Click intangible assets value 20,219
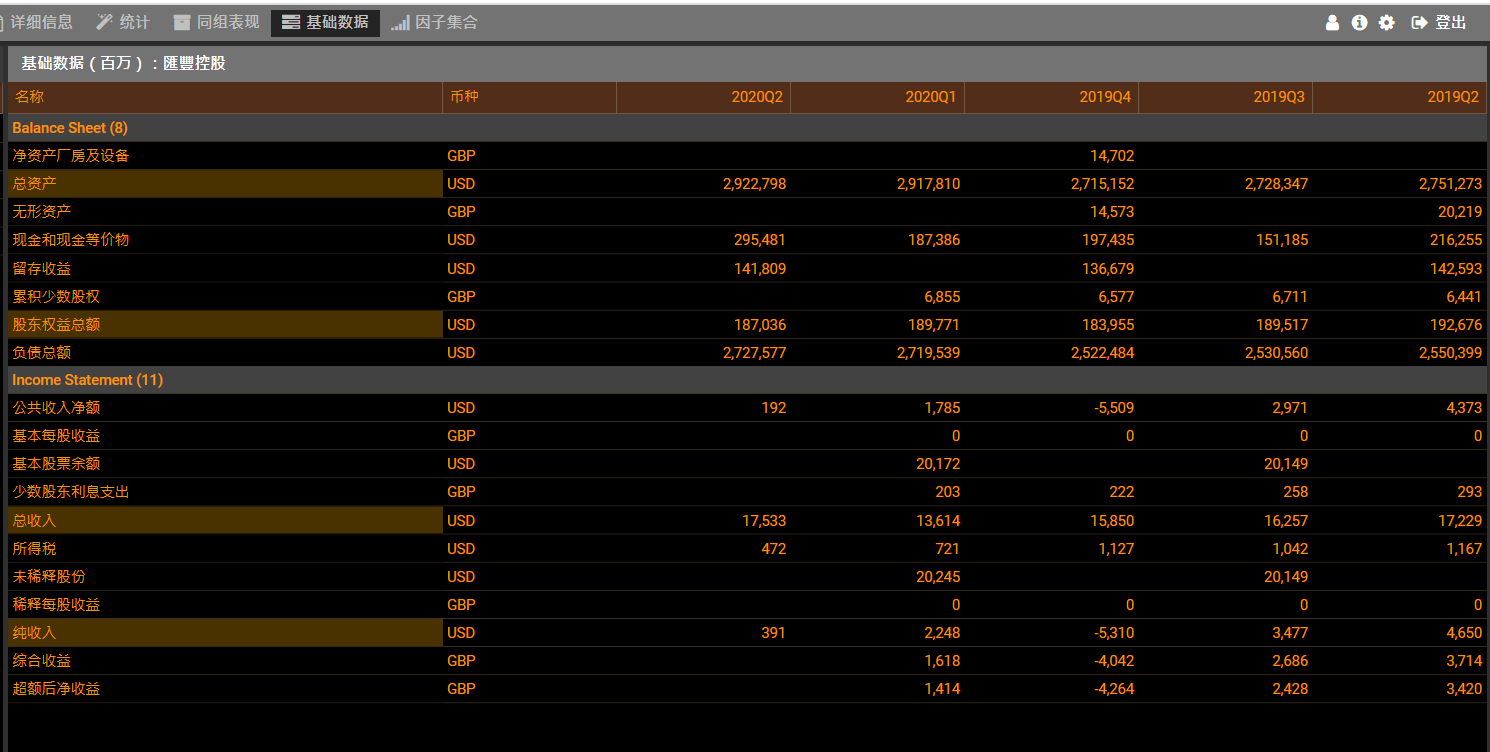The height and width of the screenshot is (752, 1490). pos(1460,212)
